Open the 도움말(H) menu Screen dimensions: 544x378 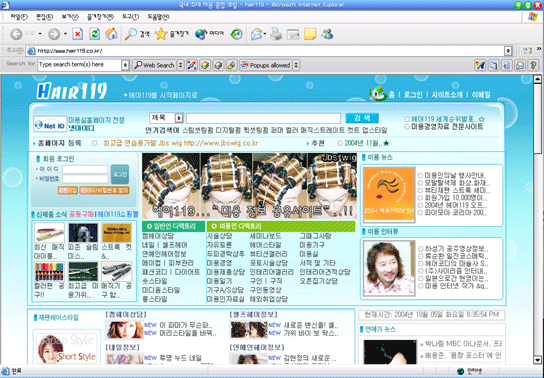159,17
